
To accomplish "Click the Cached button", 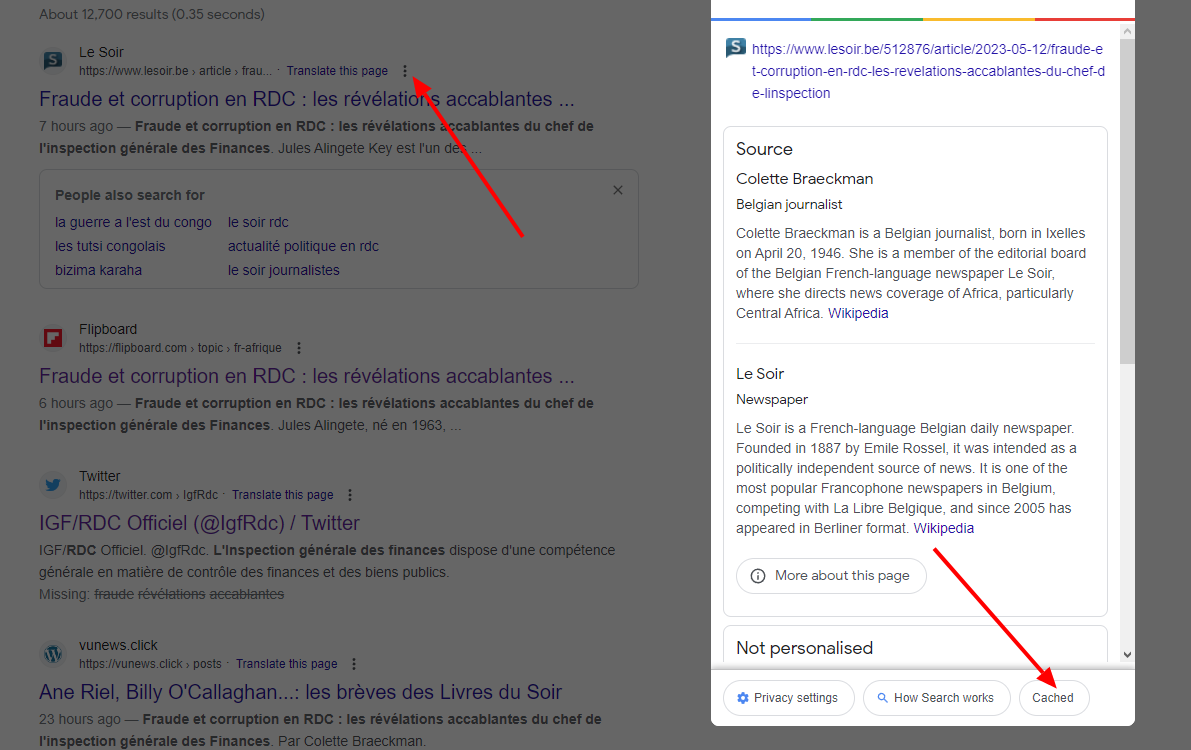I will [1053, 698].
